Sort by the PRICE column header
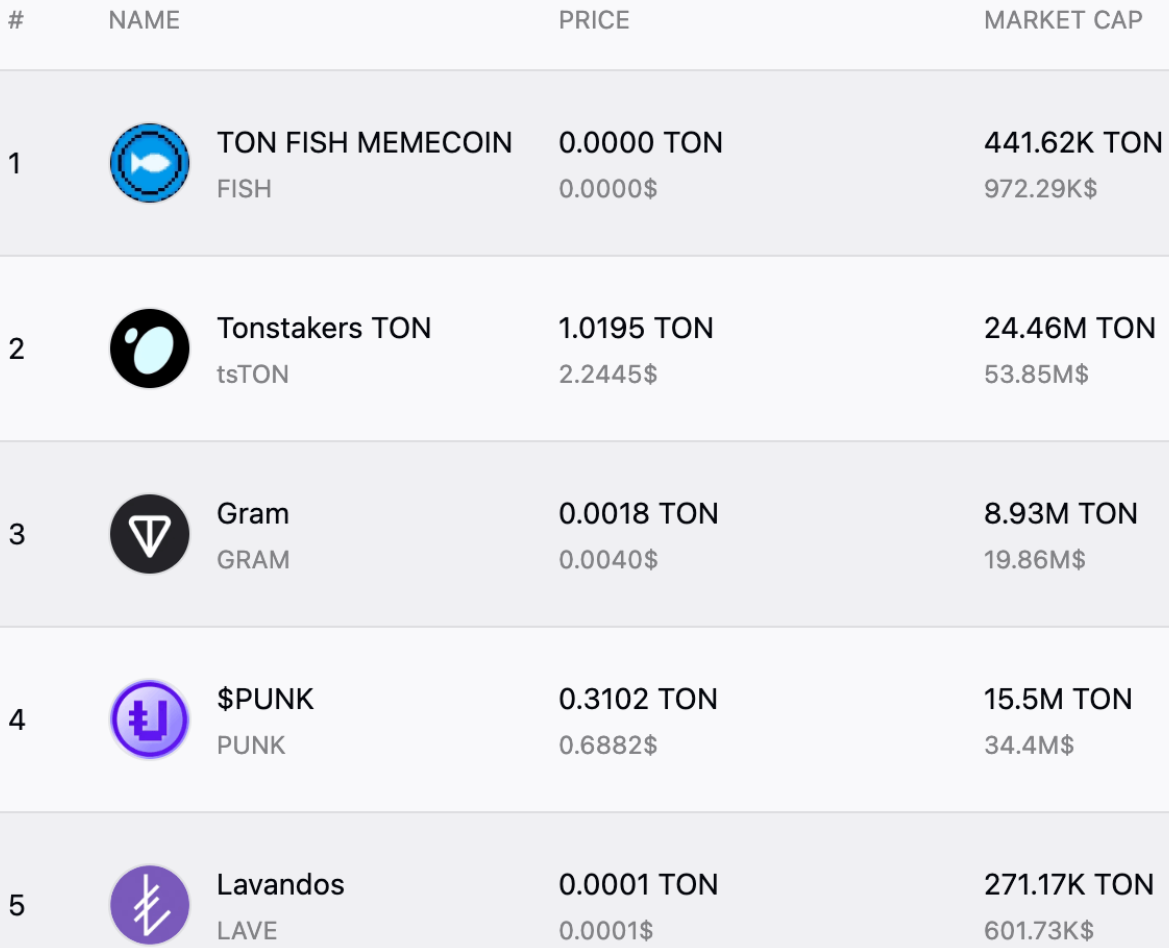1169x948 pixels. [x=594, y=21]
